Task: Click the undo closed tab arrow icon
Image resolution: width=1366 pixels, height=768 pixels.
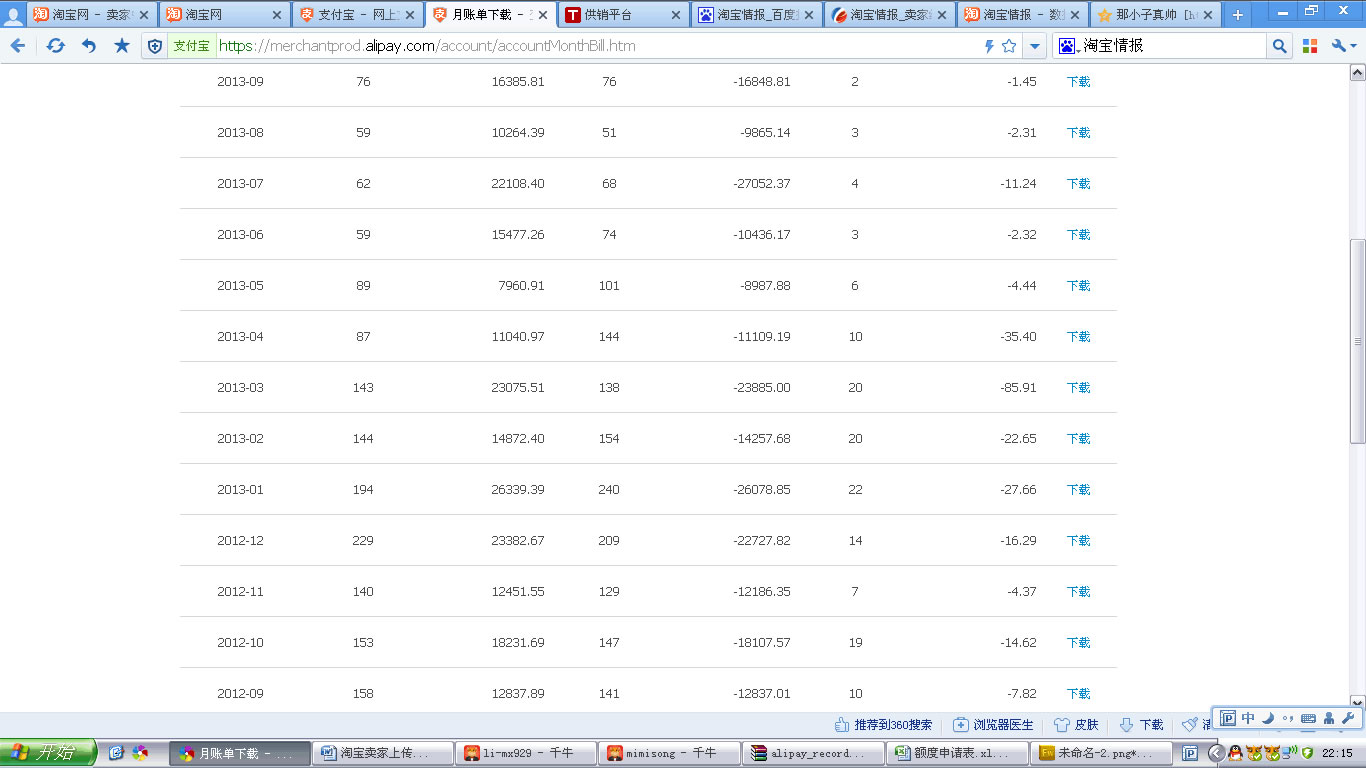Action: tap(89, 46)
